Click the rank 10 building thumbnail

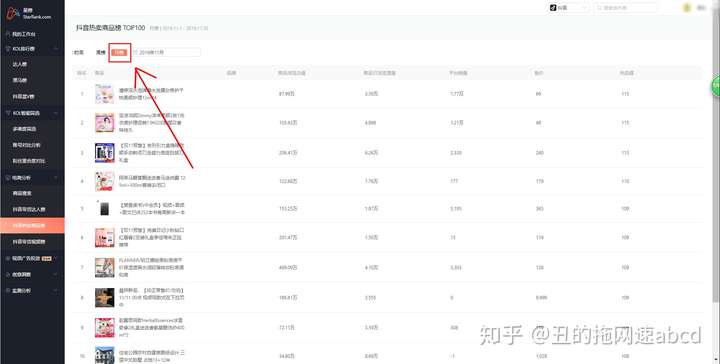(105, 356)
